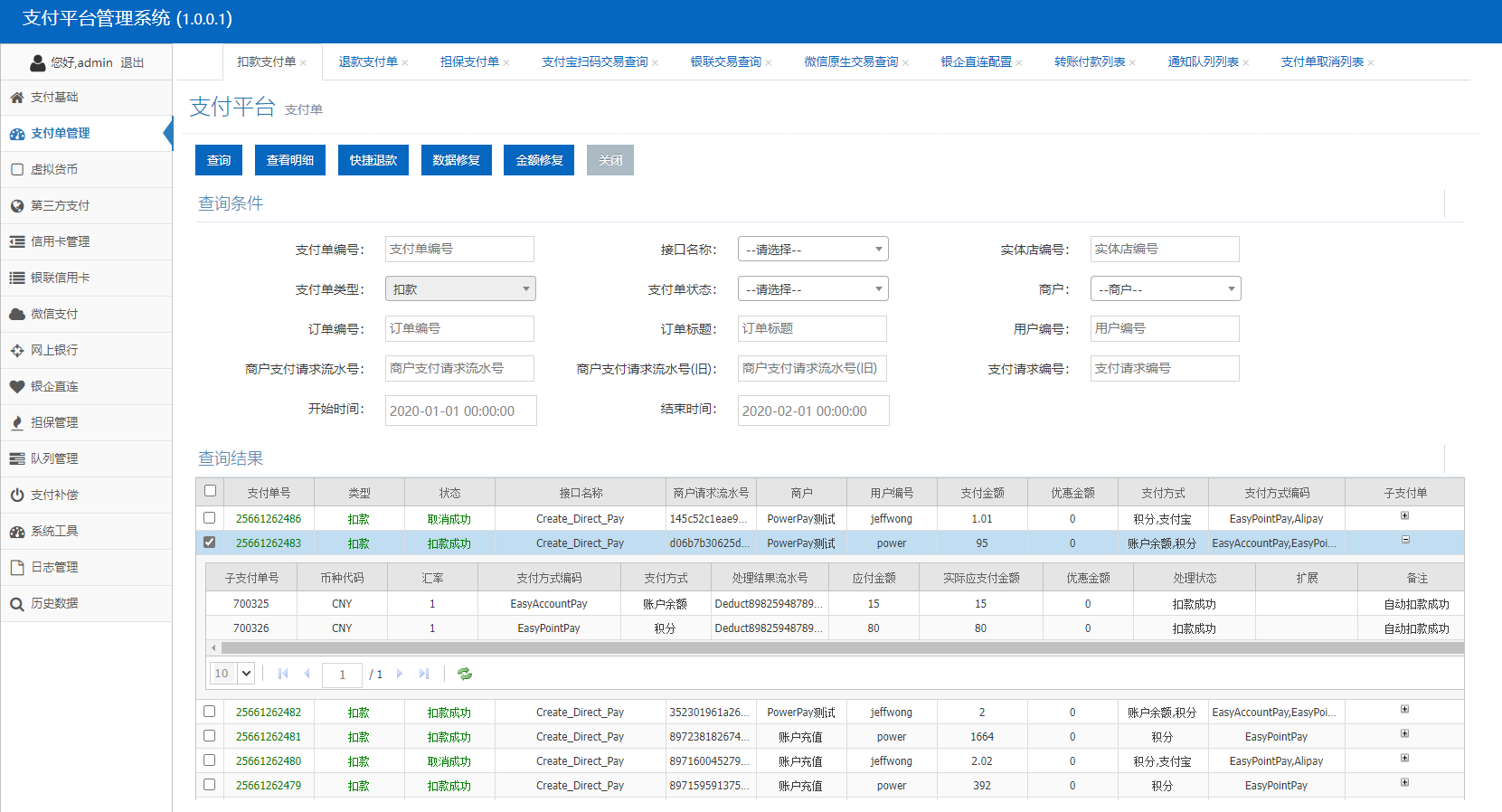The image size is (1502, 812).
Task: Click the search icon beside 历史数据
Action: click(x=17, y=604)
